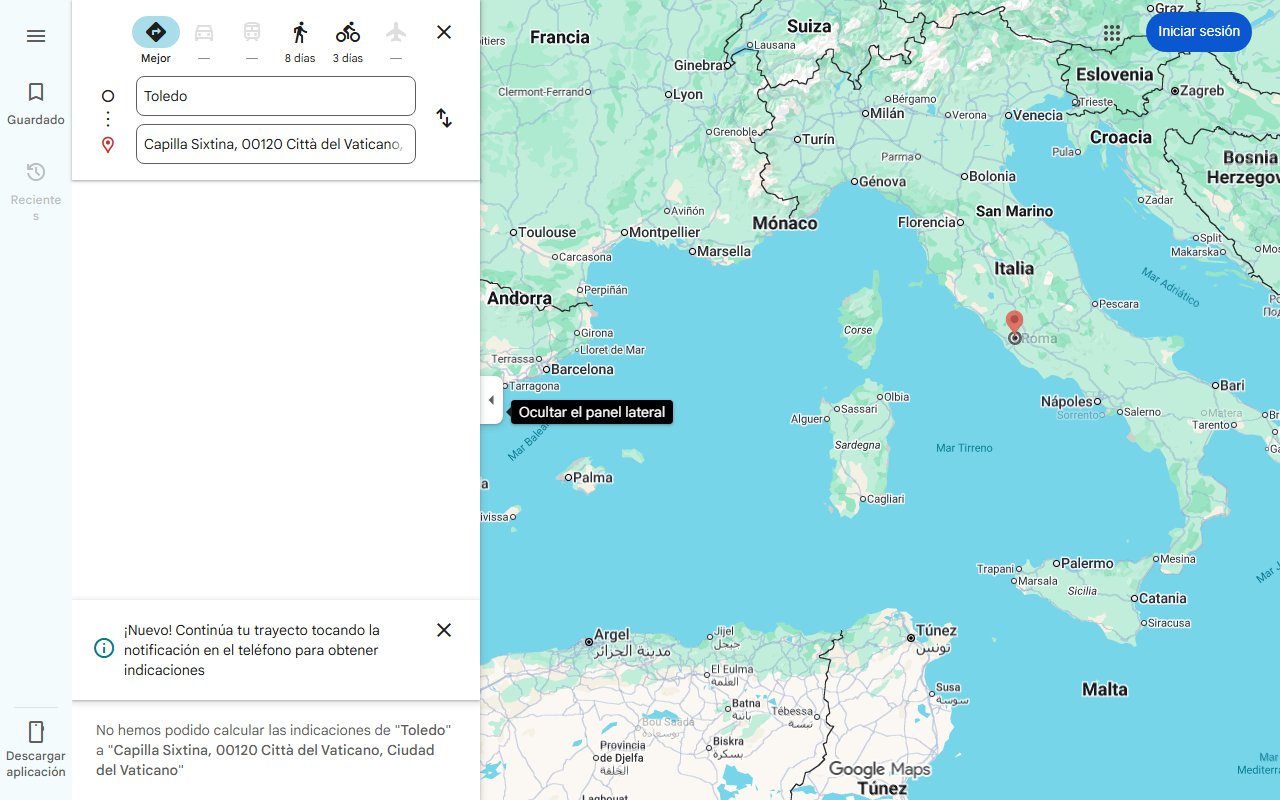This screenshot has height=800, width=1280.
Task: Close the directions panel
Action: (444, 32)
